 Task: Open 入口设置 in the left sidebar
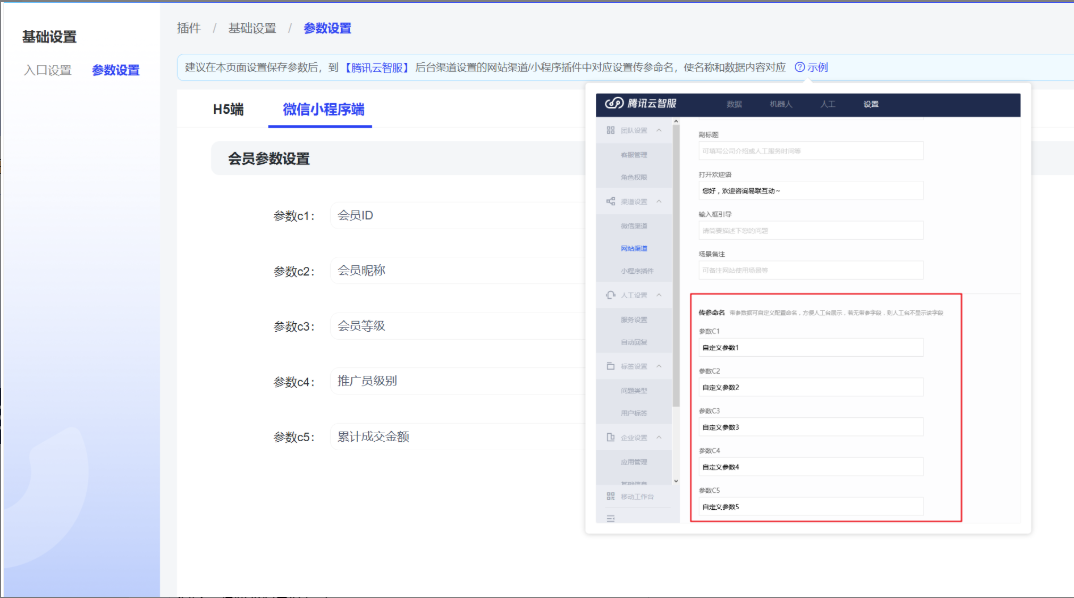click(x=48, y=70)
